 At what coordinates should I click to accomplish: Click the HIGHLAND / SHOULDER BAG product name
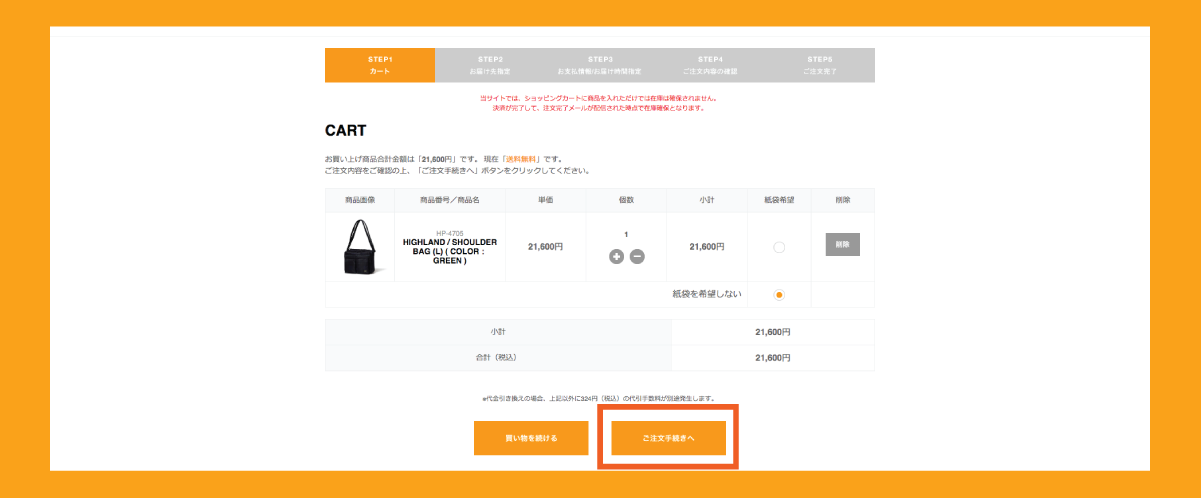(450, 251)
